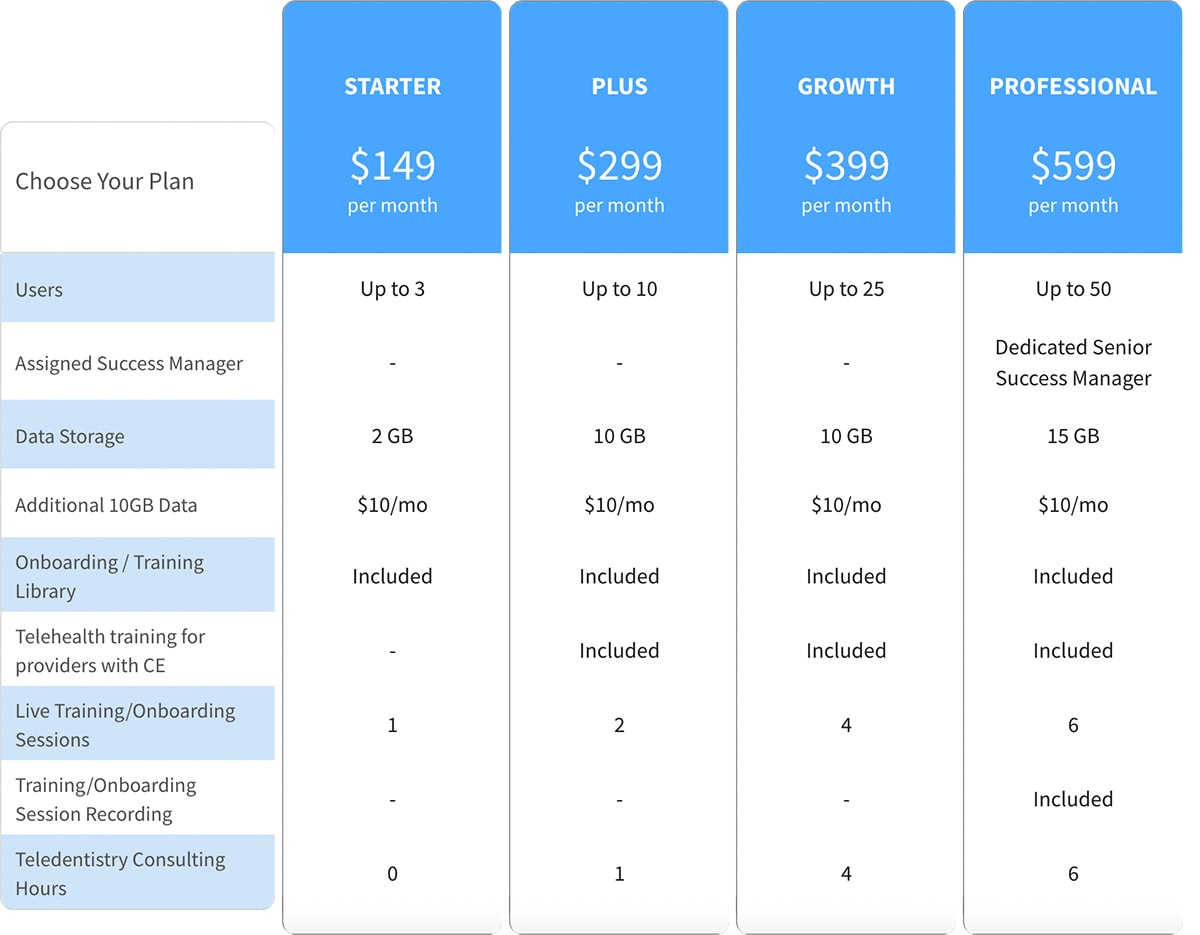
Task: Click the Choose Your Plan label
Action: pyautogui.click(x=104, y=181)
